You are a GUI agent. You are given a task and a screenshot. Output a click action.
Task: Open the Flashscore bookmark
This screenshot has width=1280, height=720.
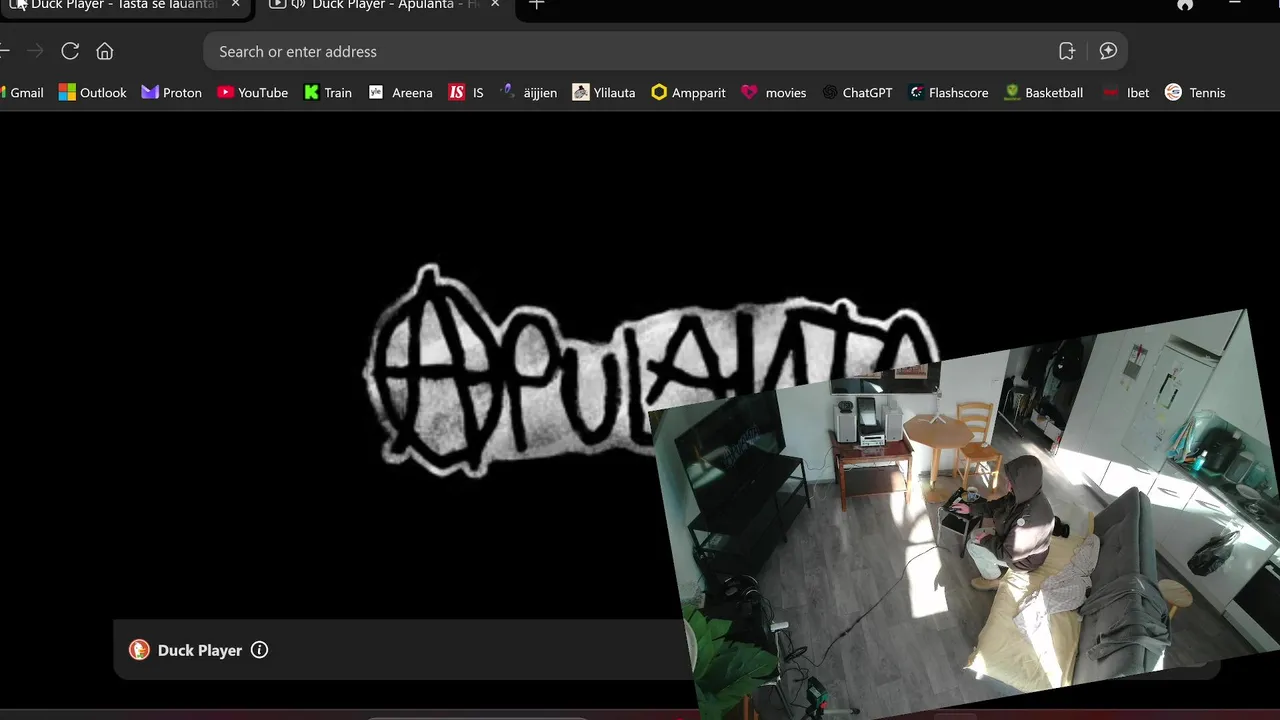948,92
